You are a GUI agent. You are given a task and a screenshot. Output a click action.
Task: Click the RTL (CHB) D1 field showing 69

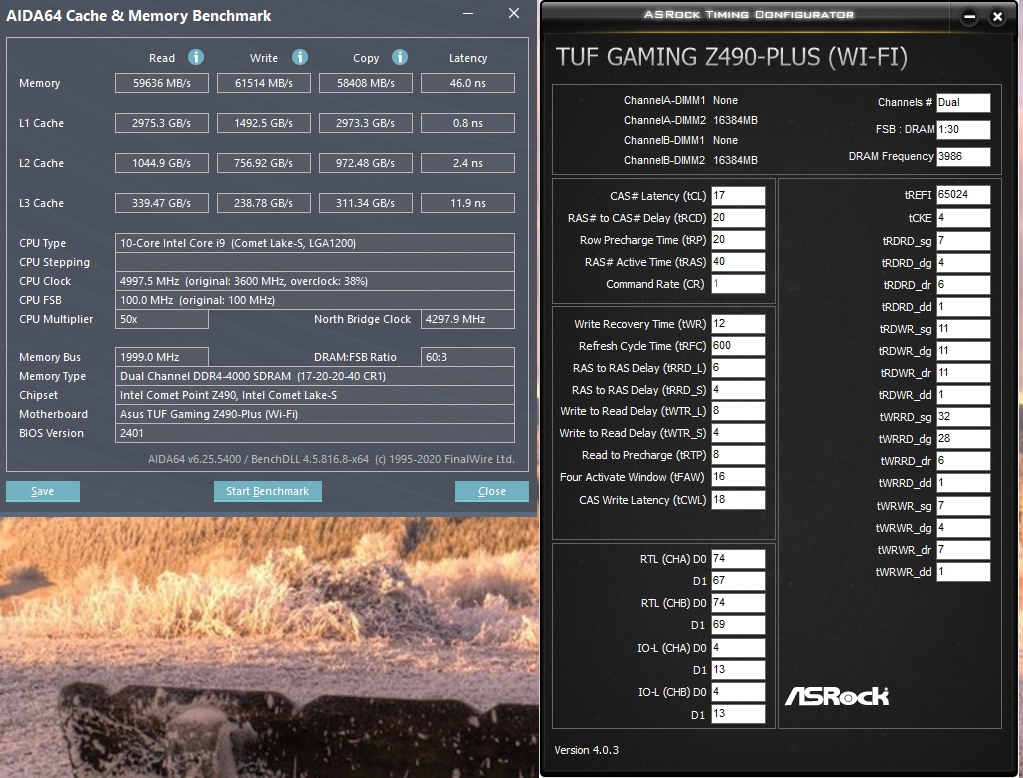738,625
